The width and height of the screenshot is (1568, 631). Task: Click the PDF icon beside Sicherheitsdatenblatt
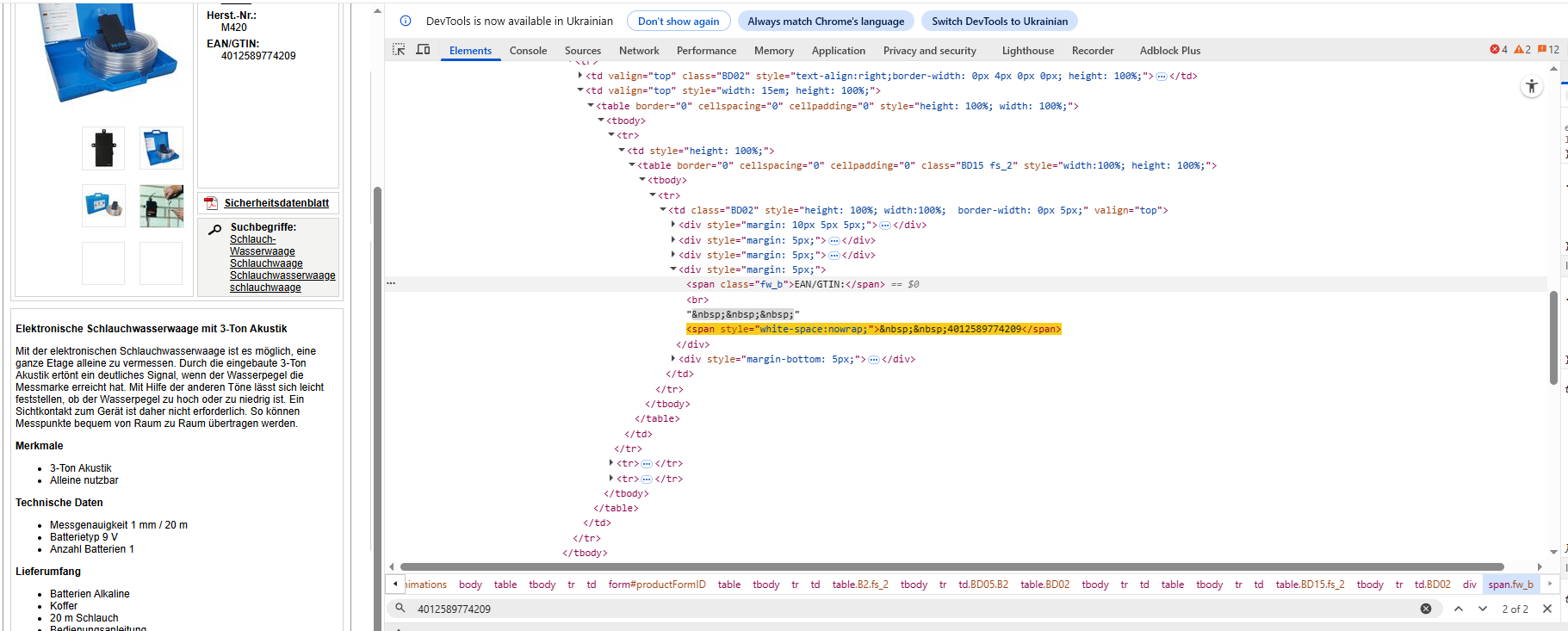coord(211,203)
